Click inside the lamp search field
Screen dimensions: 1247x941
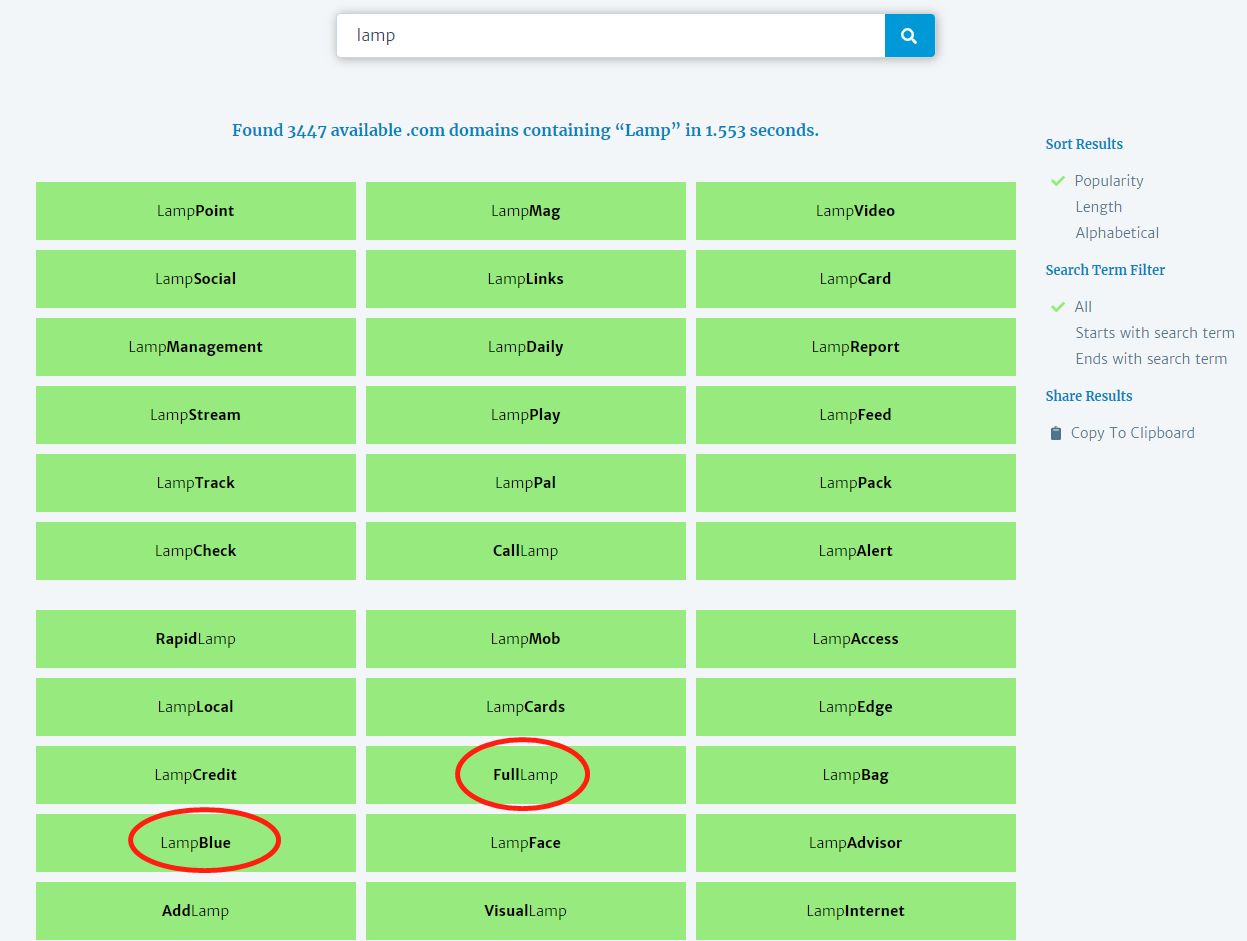click(610, 36)
